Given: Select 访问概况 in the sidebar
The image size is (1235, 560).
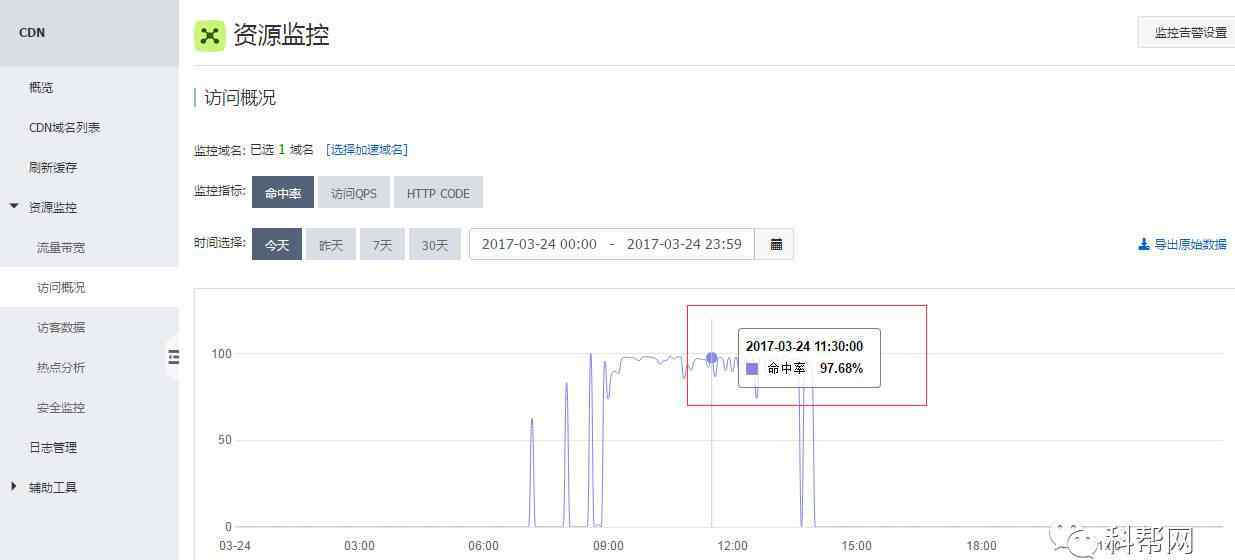Looking at the screenshot, I should (x=61, y=288).
